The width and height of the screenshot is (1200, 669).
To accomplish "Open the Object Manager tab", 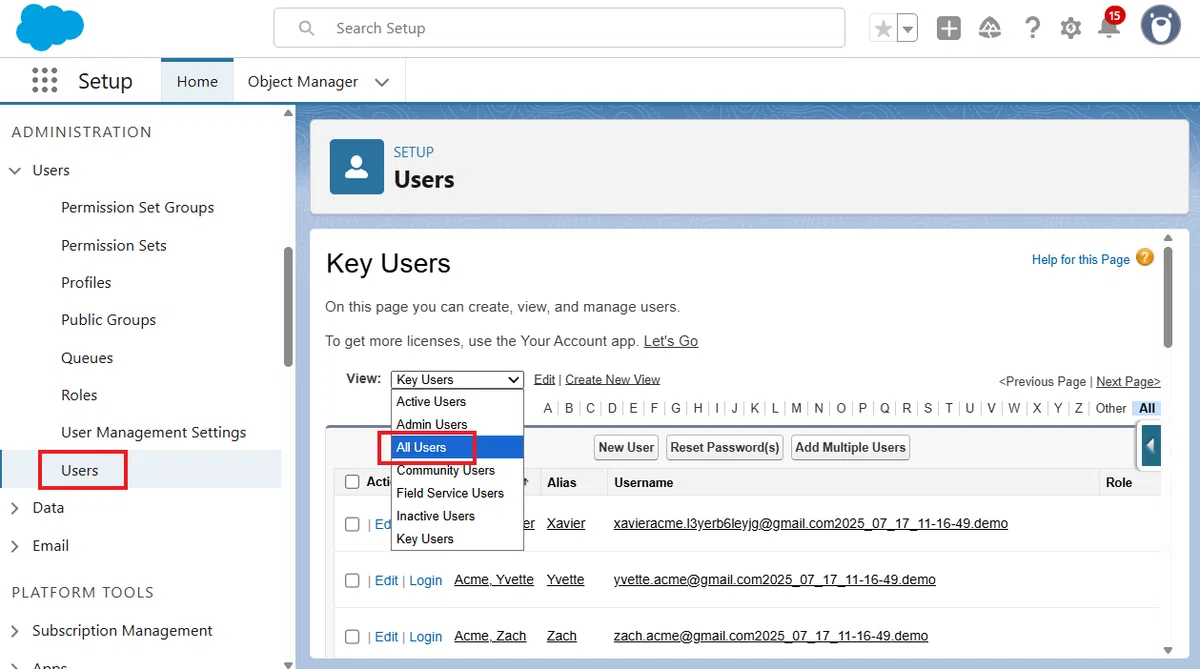I will (x=303, y=82).
